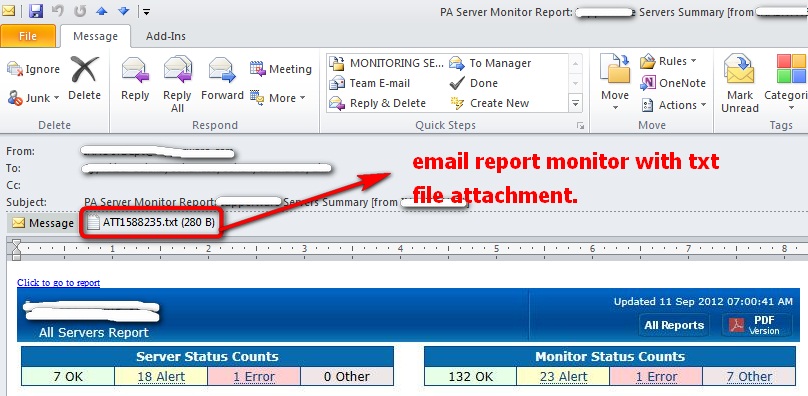Click '7 Other' monitor status link
The width and height of the screenshot is (808, 396).
(749, 376)
